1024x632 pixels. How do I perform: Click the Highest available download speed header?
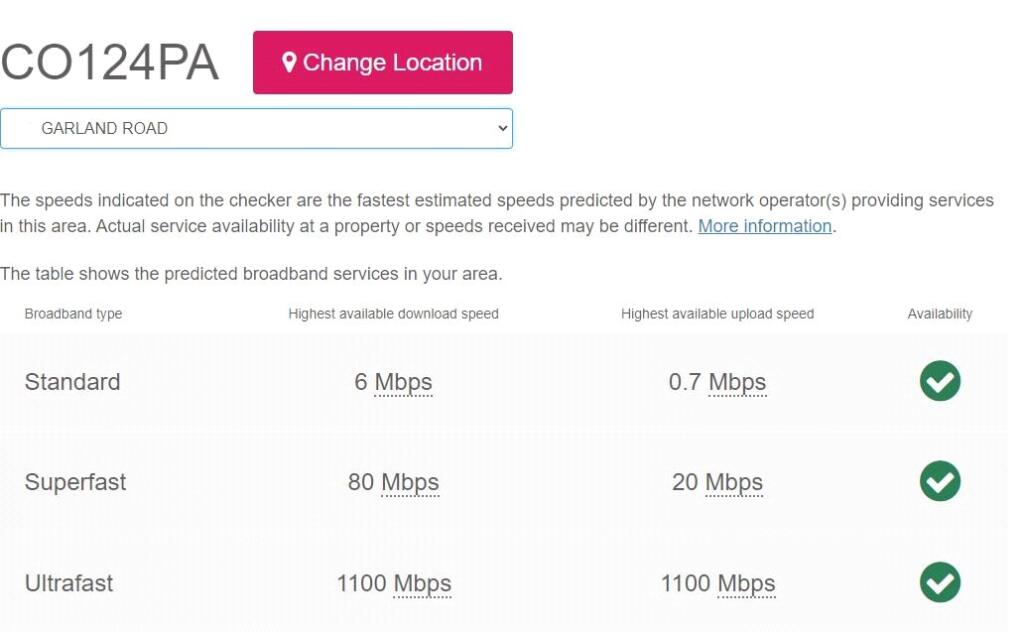click(x=393, y=313)
